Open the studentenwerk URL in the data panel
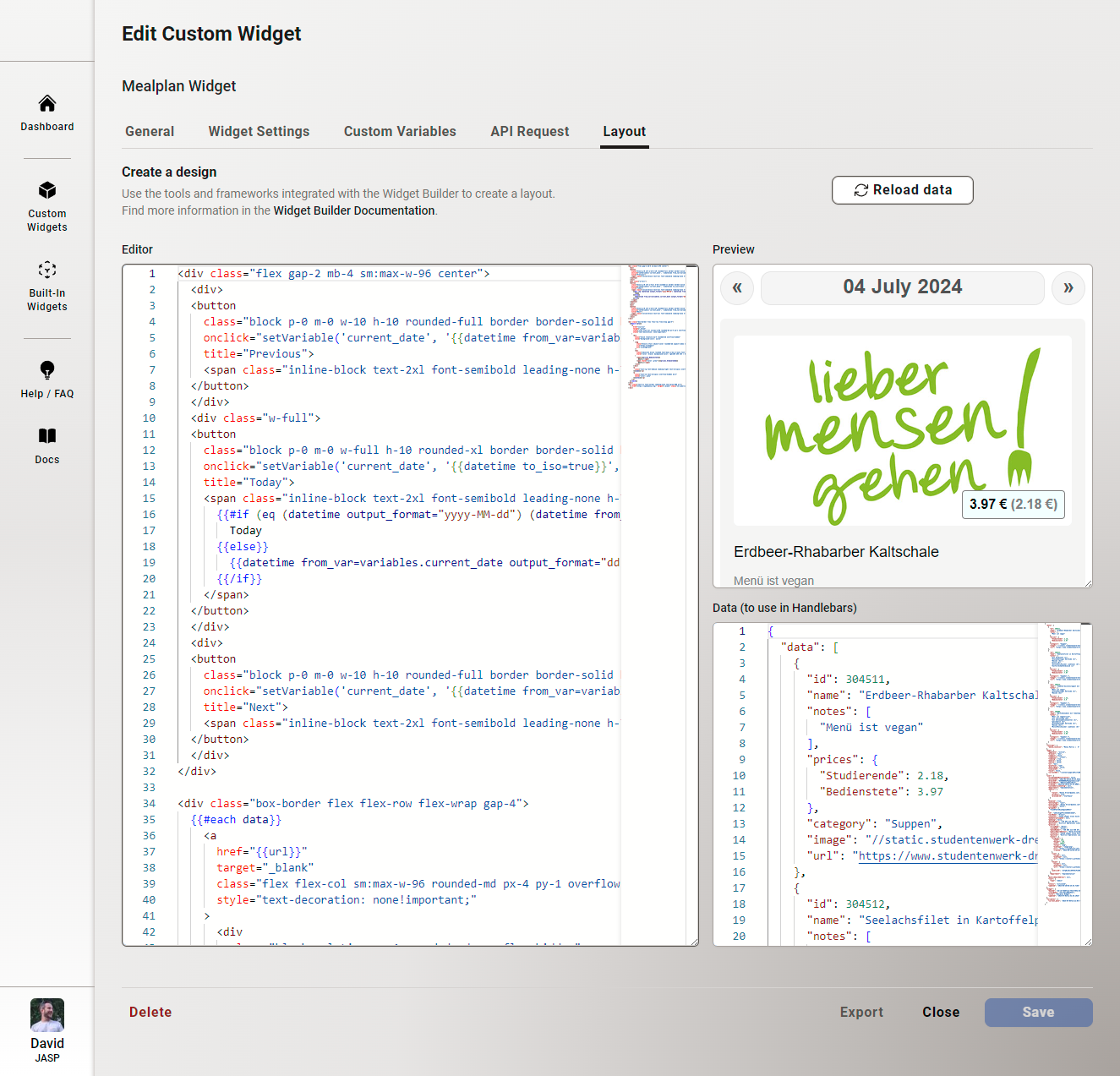The image size is (1120, 1076). point(947,855)
